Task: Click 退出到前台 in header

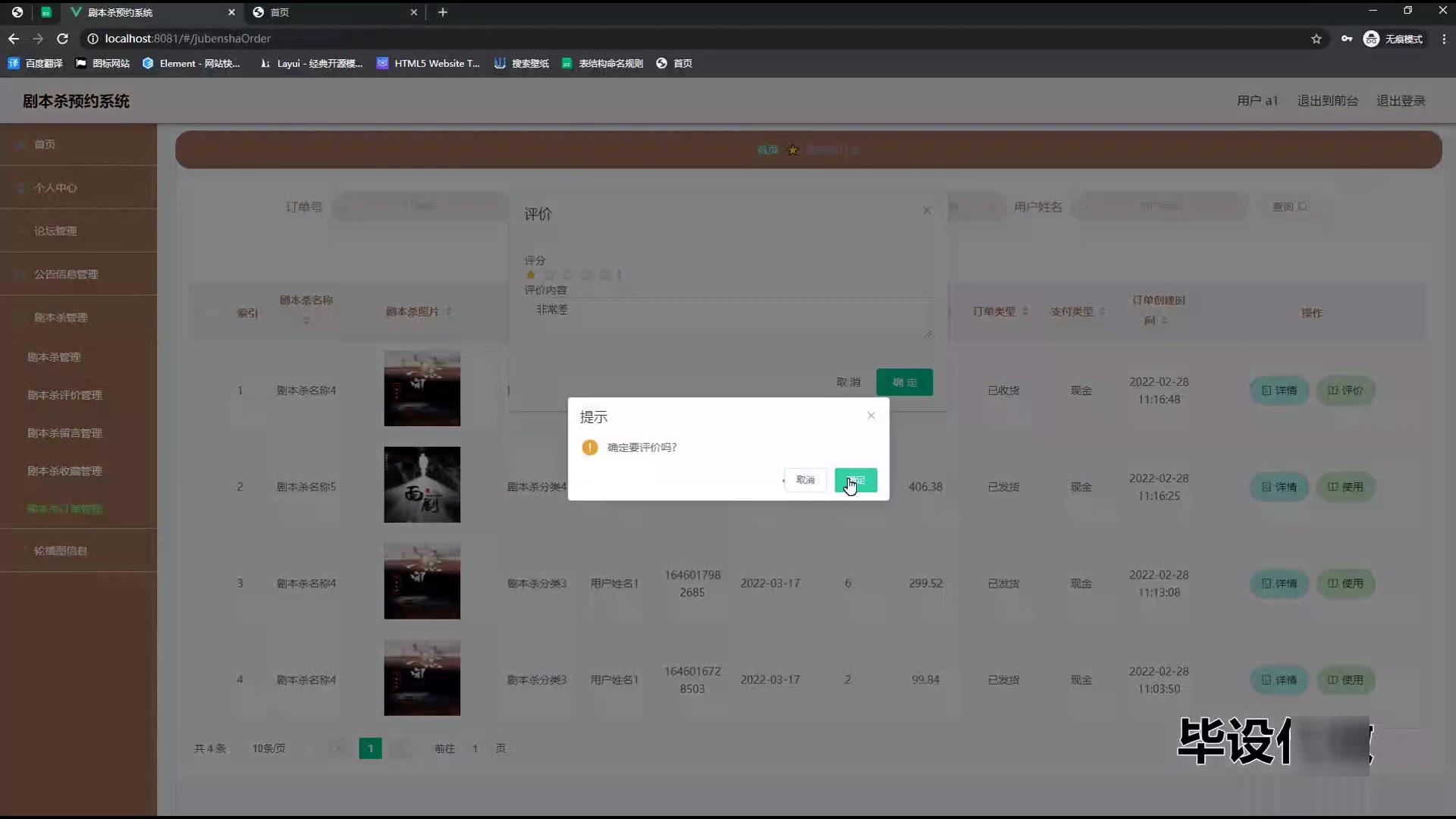Action: tap(1327, 101)
